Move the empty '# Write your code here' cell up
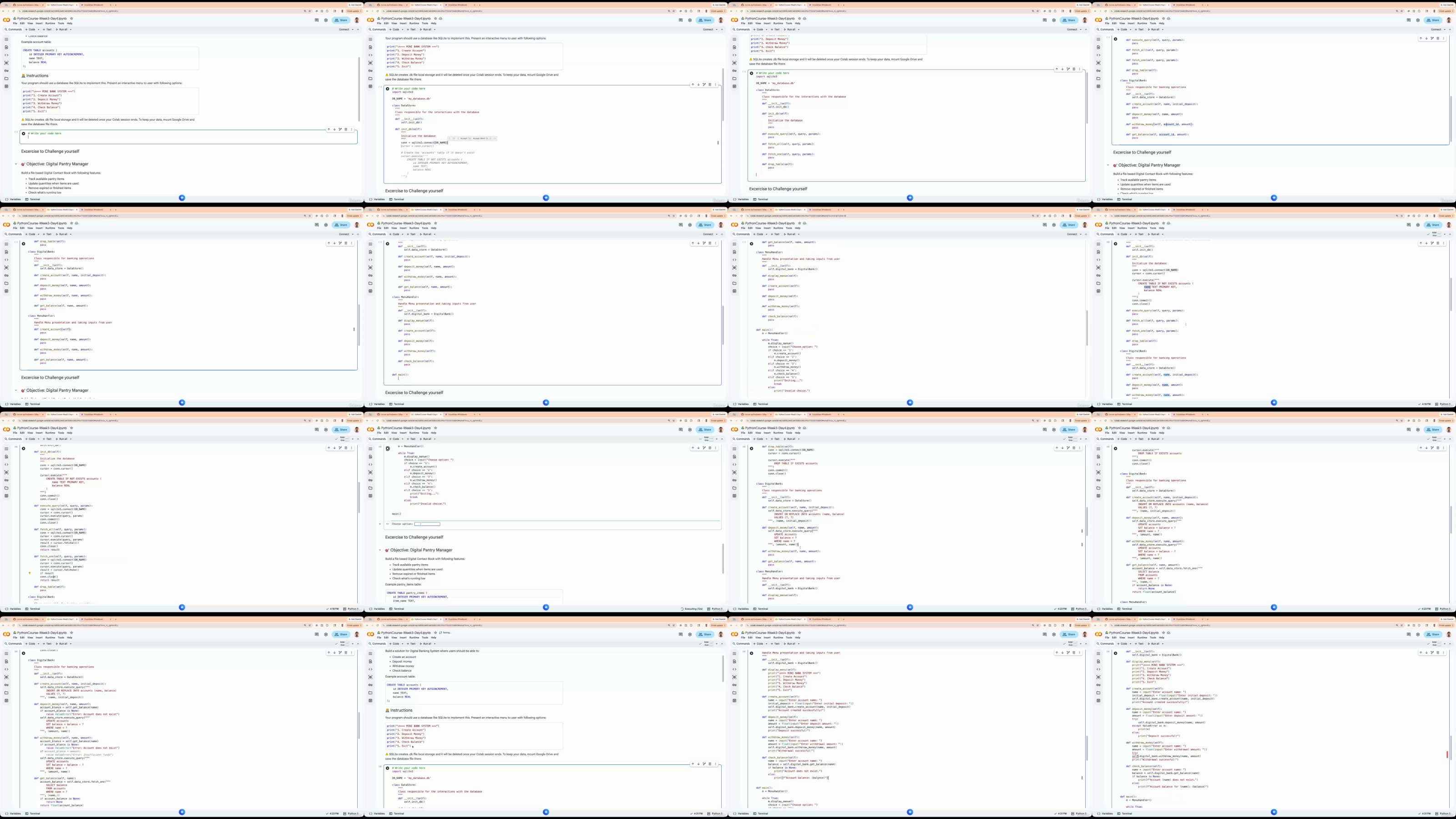Image resolution: width=1456 pixels, height=819 pixels. [x=329, y=129]
